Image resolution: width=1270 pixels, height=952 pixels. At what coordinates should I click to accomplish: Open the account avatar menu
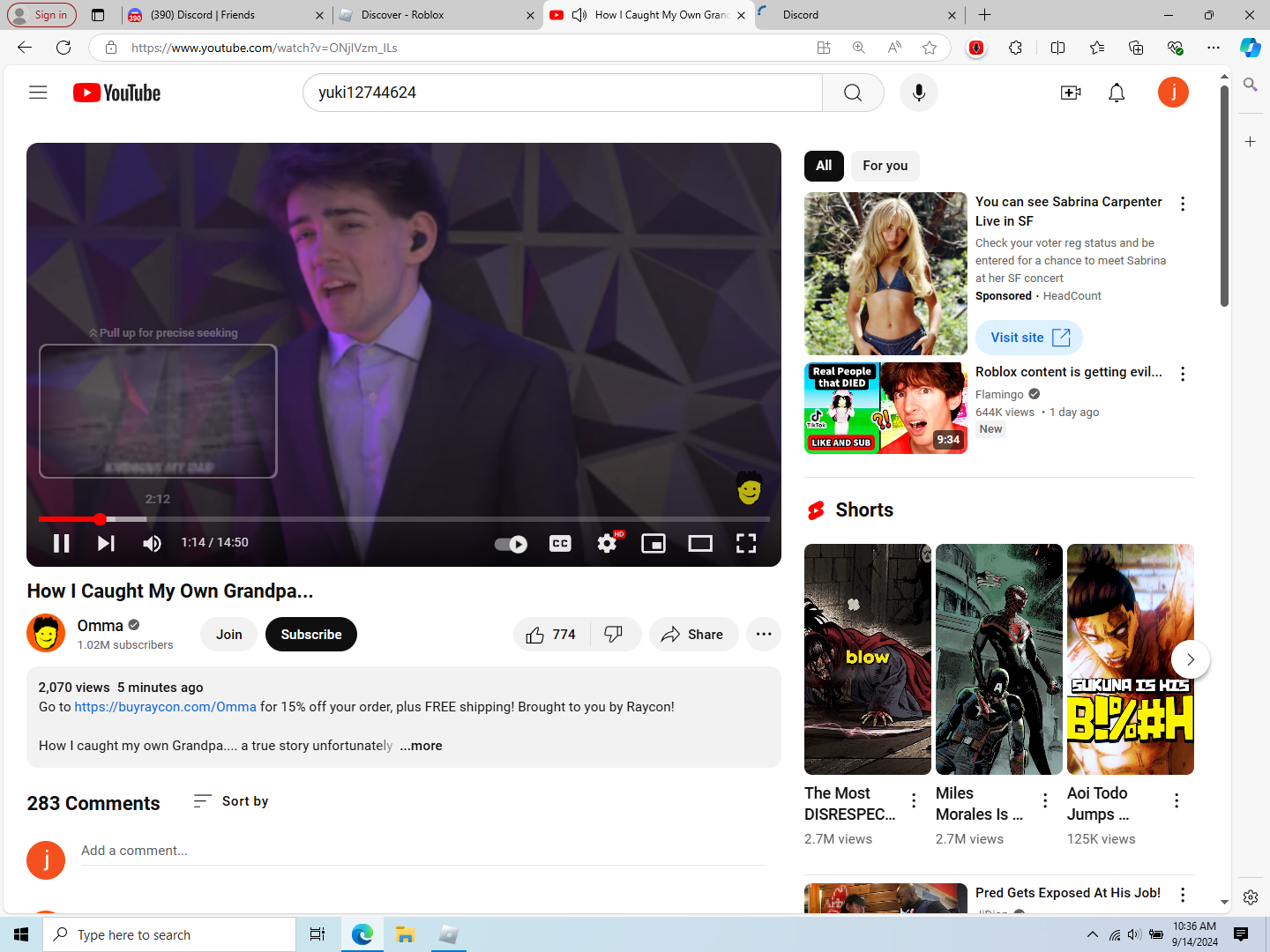click(1173, 93)
